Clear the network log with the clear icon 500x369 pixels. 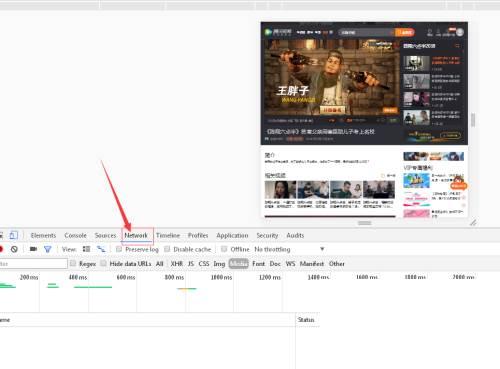[14, 249]
